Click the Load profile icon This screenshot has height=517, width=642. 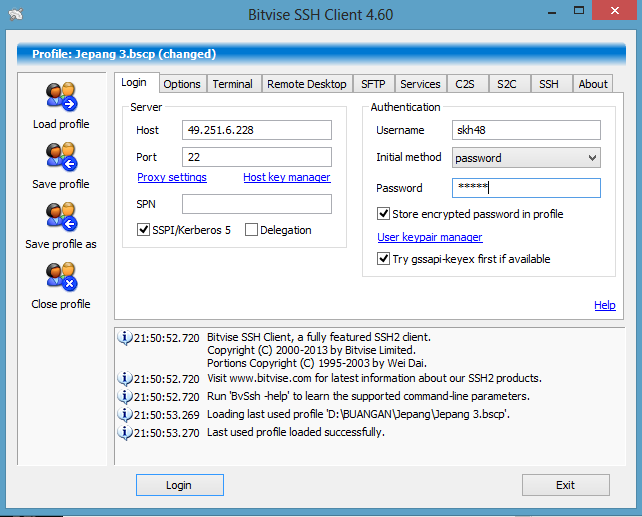pyautogui.click(x=61, y=97)
